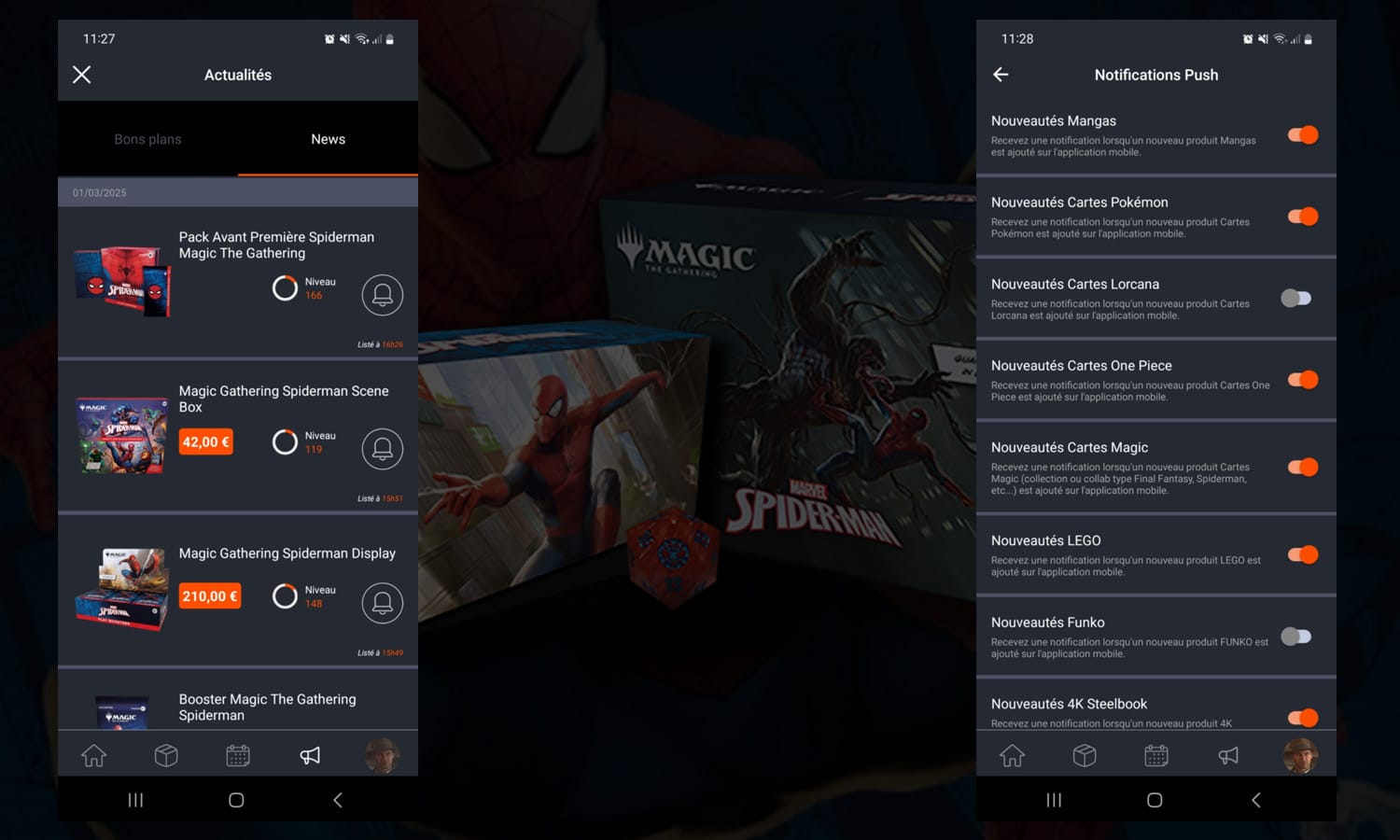Tap bell for Magic Gathering Spiderman Scene Box
The image size is (1400, 840).
pos(383,449)
